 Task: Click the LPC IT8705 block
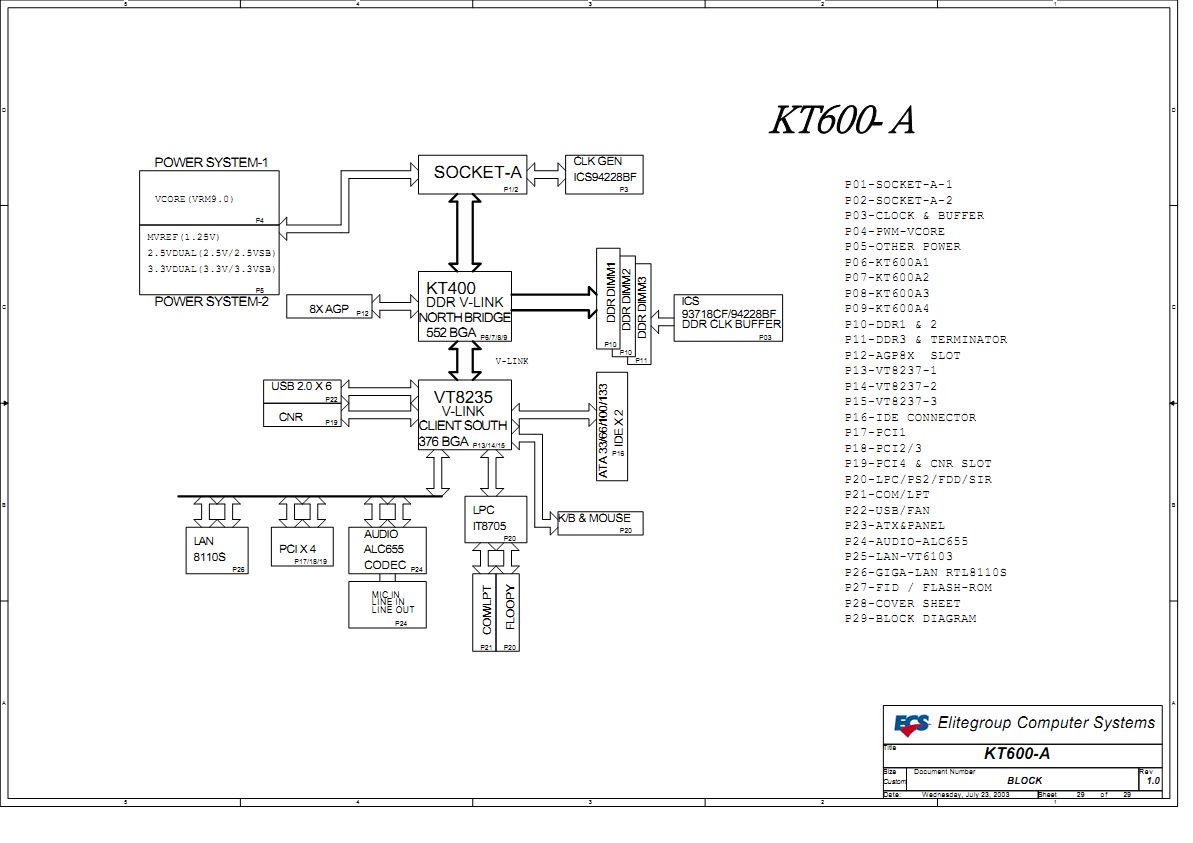pos(495,520)
